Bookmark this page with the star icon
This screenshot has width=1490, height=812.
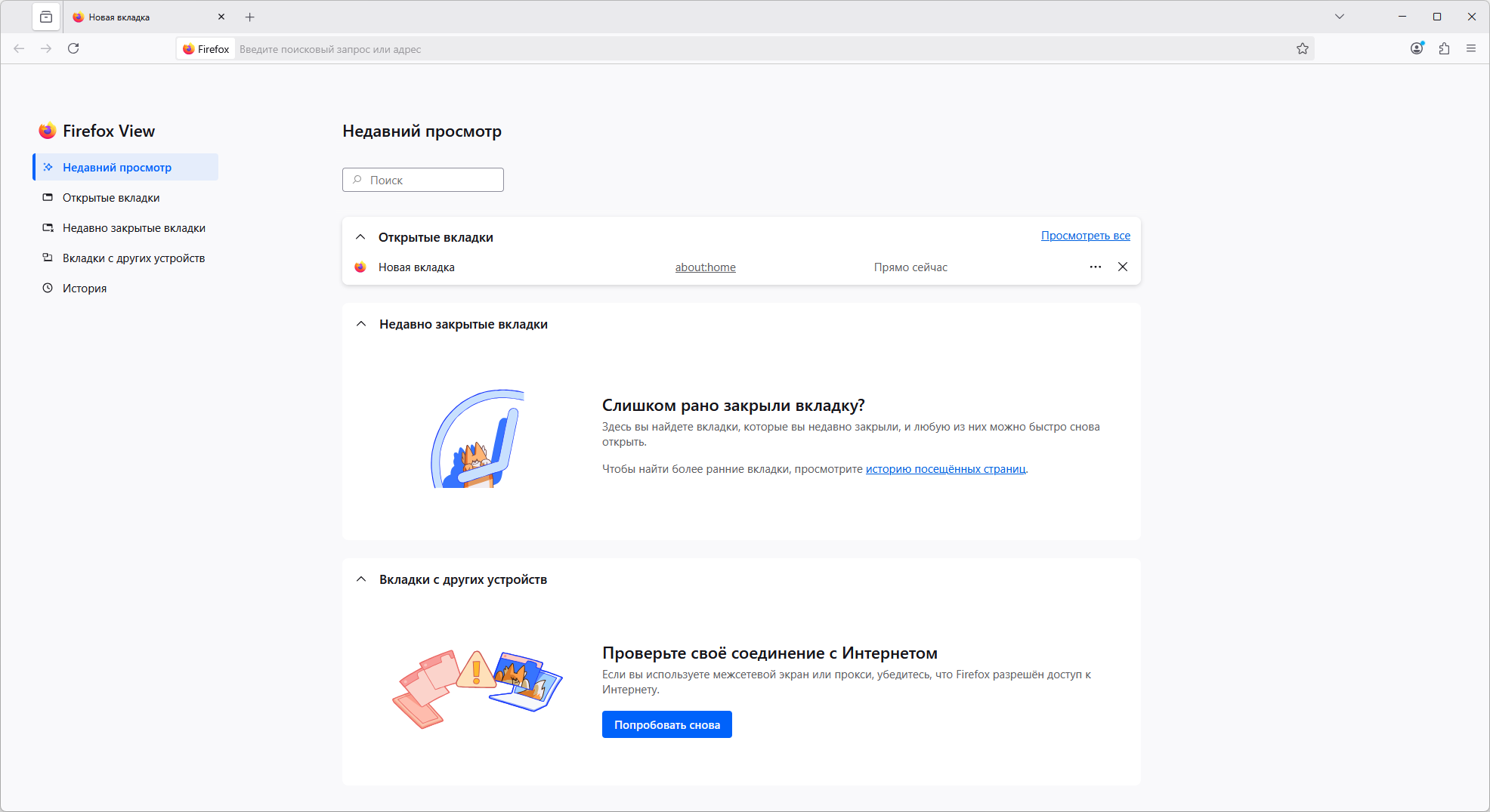click(x=1303, y=49)
